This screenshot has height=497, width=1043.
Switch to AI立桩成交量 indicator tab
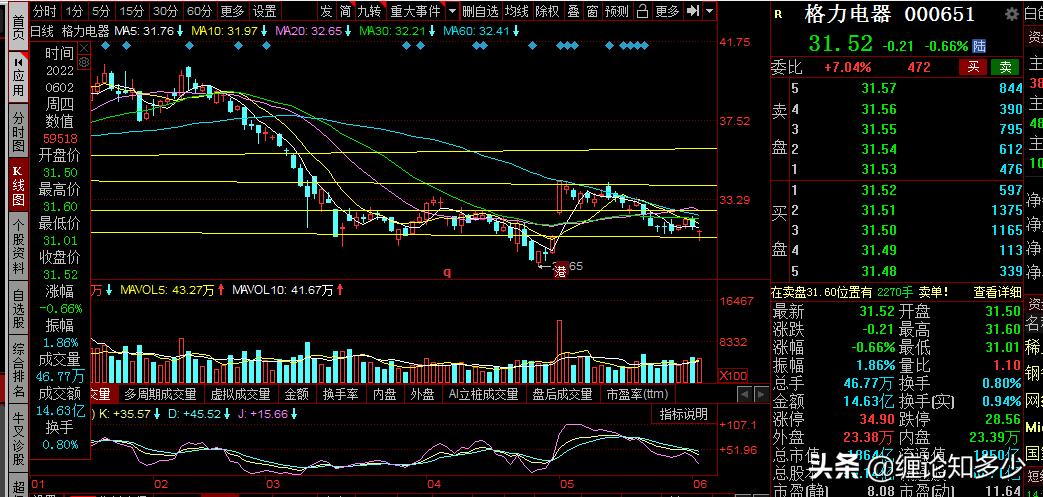pyautogui.click(x=484, y=394)
